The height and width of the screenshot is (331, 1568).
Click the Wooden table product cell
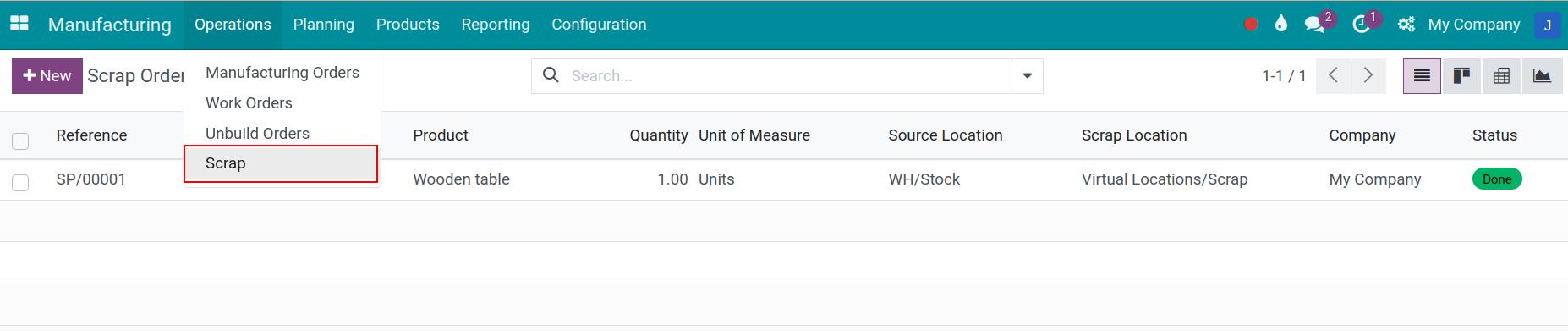[x=461, y=179]
